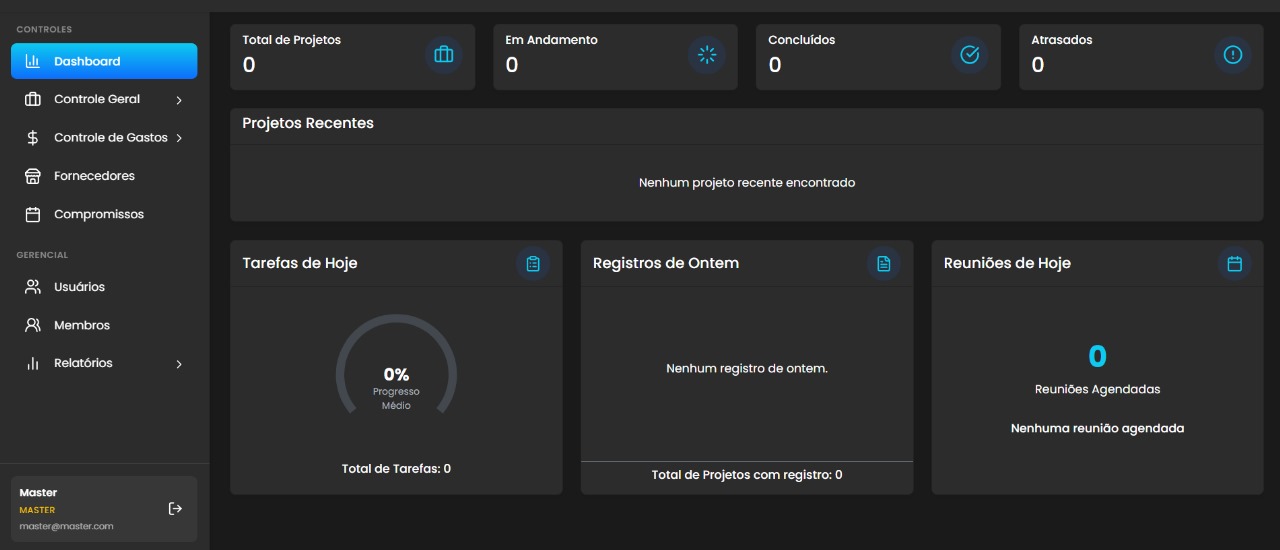Viewport: 1280px width, 550px height.
Task: Click the store icon next to Fornecedores
Action: pyautogui.click(x=33, y=176)
